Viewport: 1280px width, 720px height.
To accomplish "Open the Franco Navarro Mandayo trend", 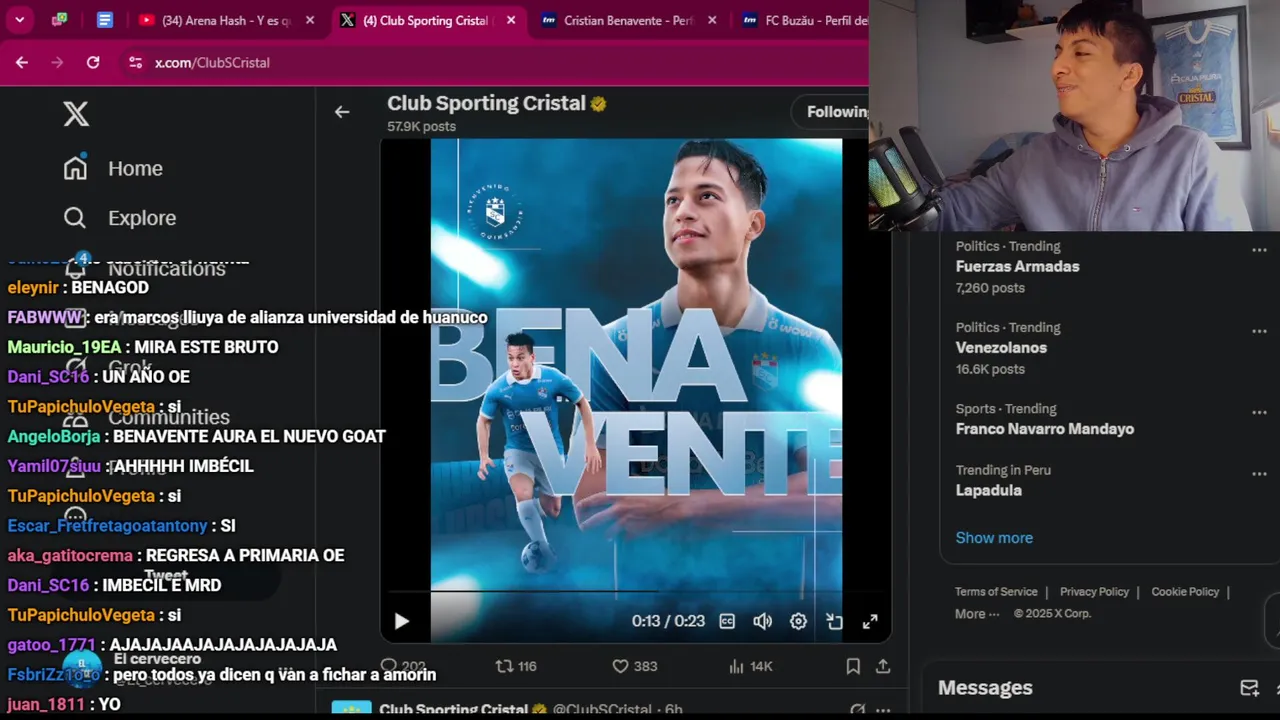I will tap(1044, 429).
